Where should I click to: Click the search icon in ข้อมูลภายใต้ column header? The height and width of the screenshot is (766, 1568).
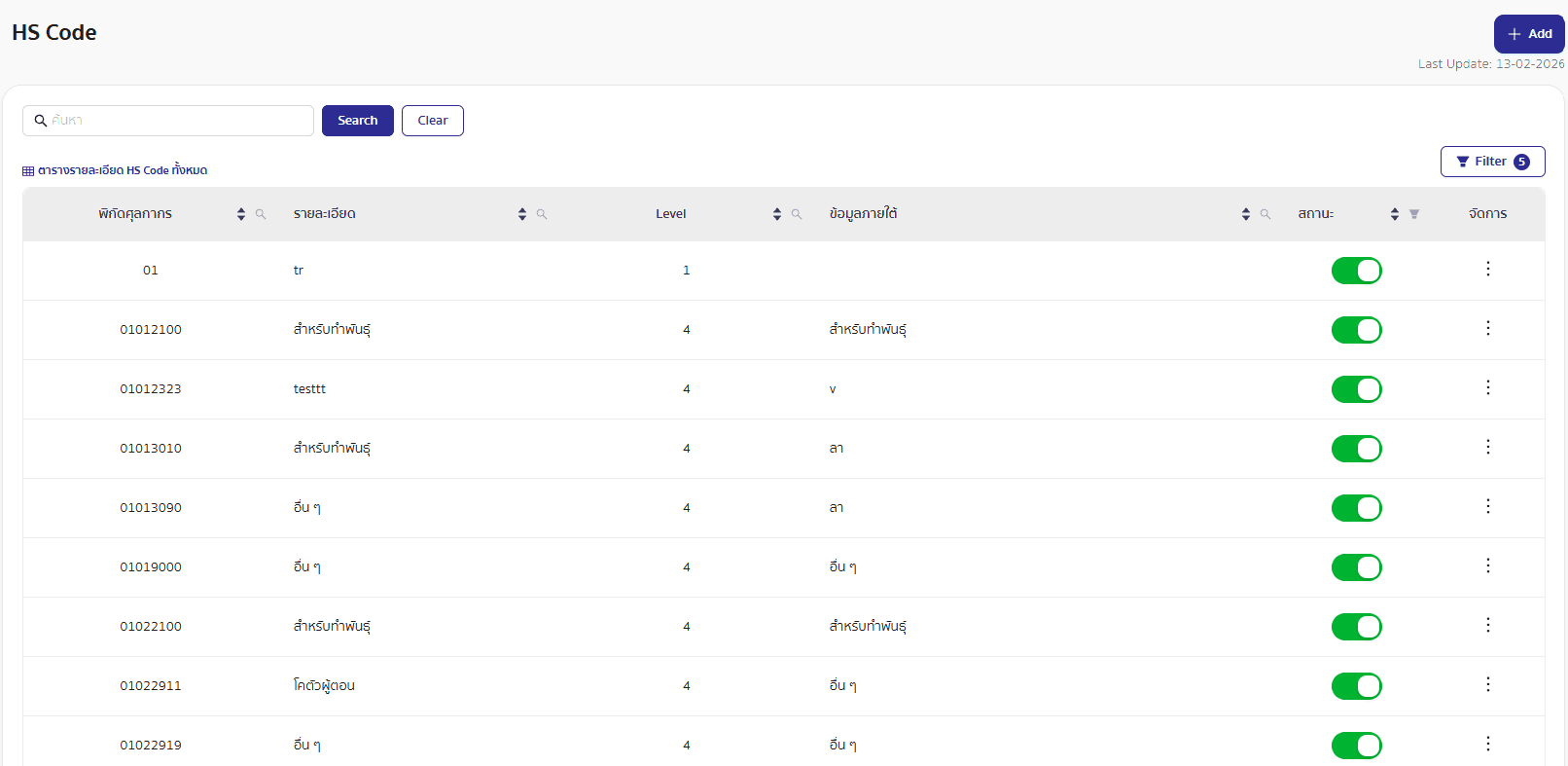[1265, 214]
